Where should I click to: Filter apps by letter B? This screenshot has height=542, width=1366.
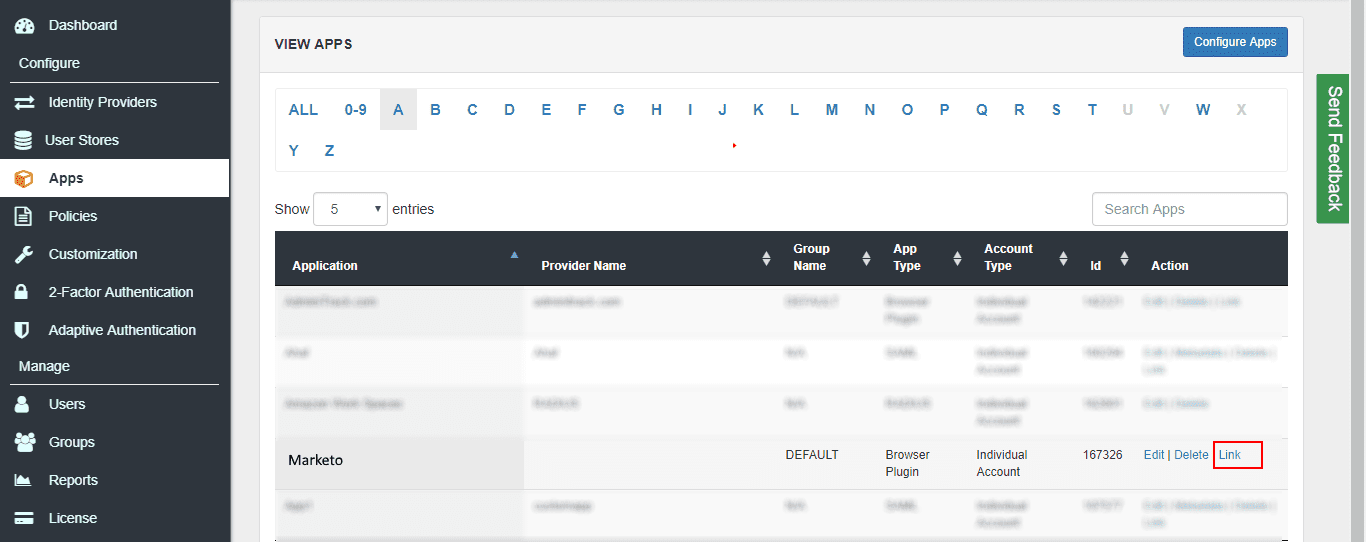click(x=435, y=110)
